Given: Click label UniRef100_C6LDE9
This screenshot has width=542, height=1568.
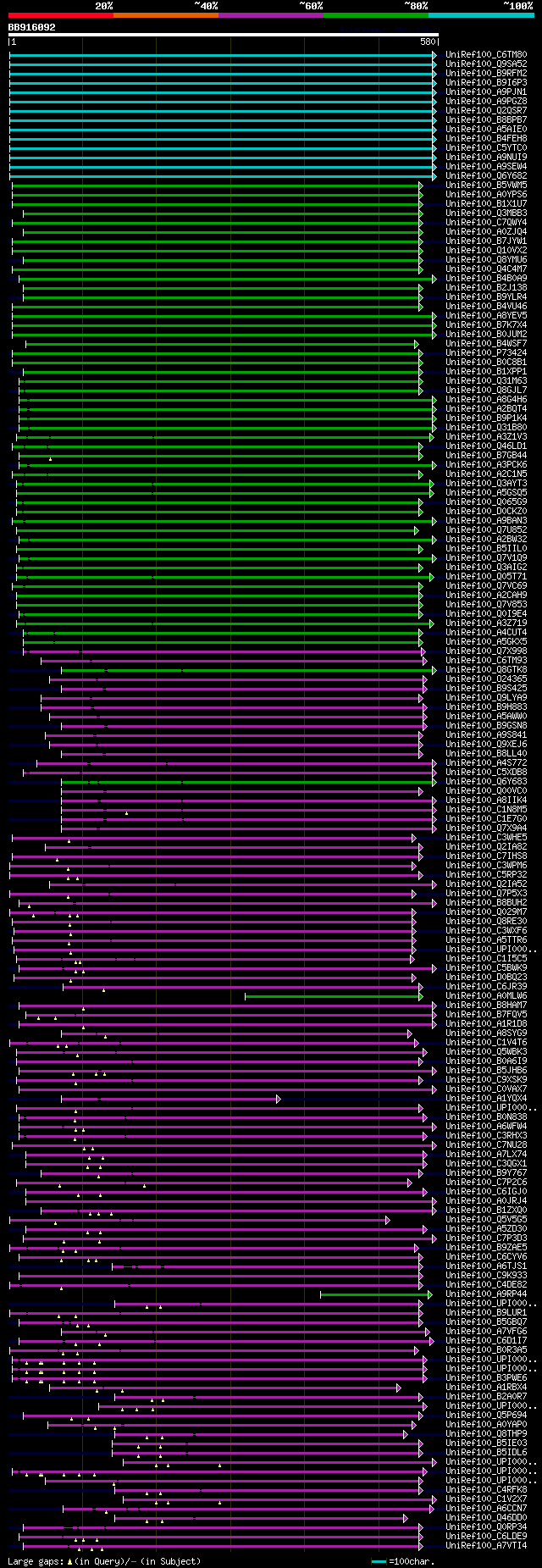Looking at the screenshot, I should pyautogui.click(x=486, y=1537).
